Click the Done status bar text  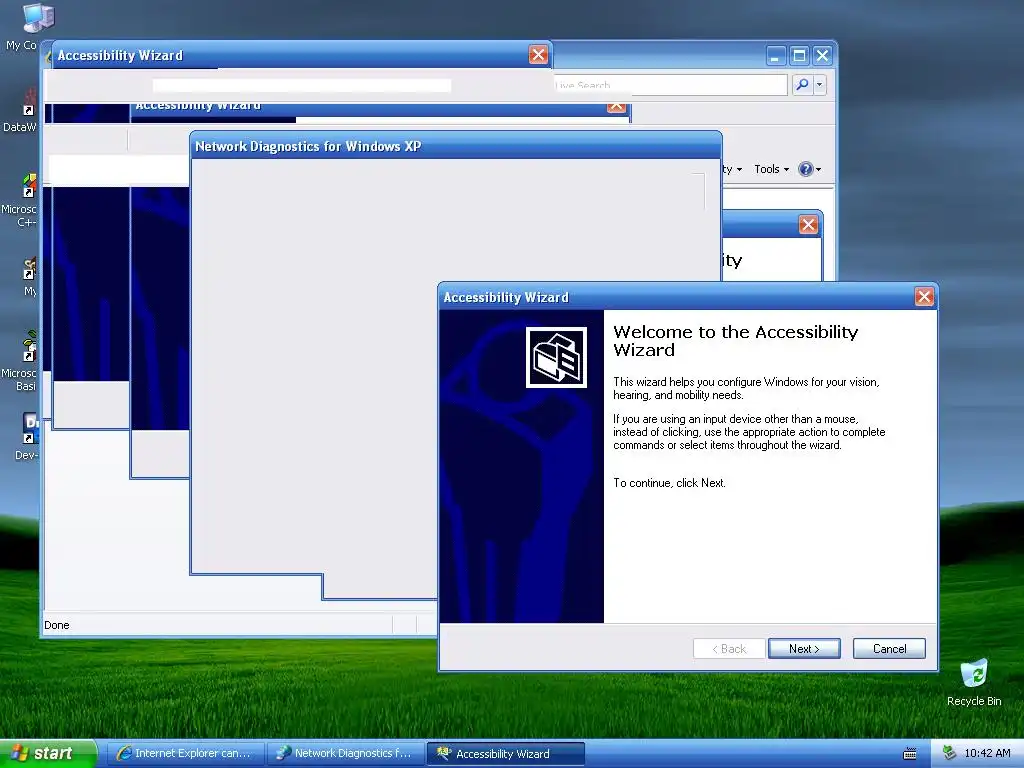tap(57, 625)
